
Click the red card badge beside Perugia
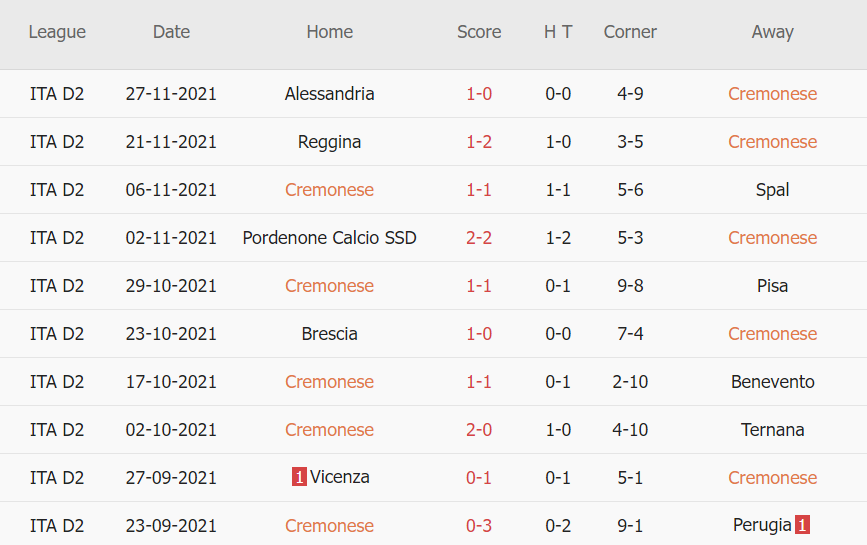[x=802, y=525]
